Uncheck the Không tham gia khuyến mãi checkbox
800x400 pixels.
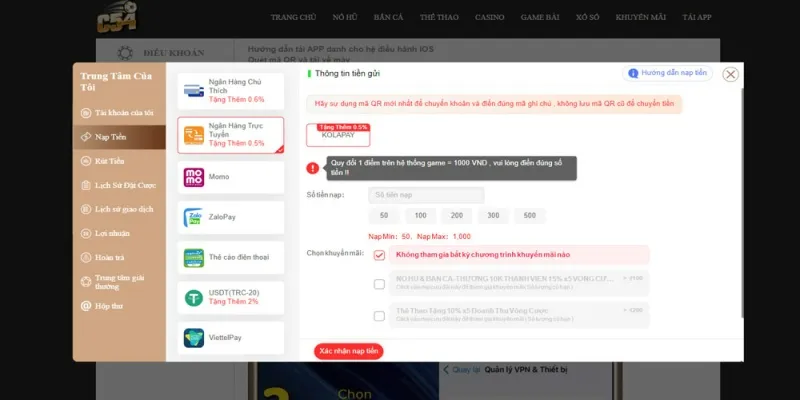point(379,255)
